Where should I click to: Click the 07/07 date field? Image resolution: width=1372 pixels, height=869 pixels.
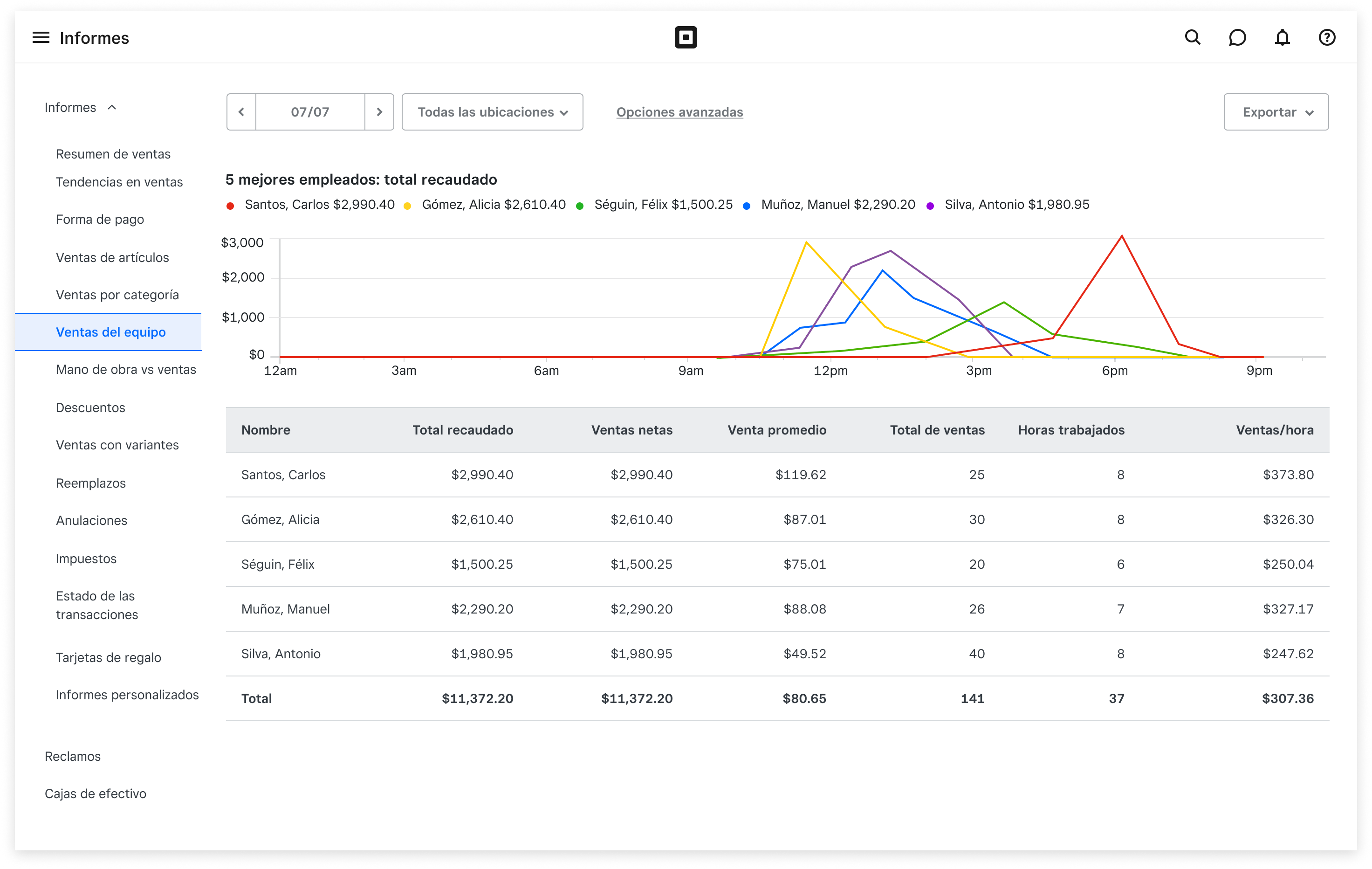pos(310,112)
